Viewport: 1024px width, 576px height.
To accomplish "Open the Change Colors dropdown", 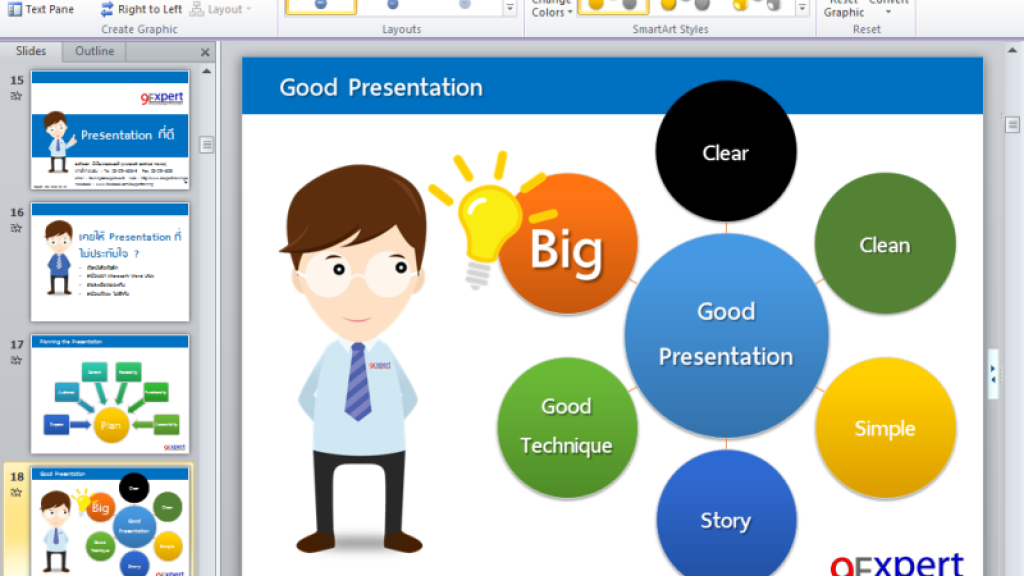I will (x=551, y=9).
